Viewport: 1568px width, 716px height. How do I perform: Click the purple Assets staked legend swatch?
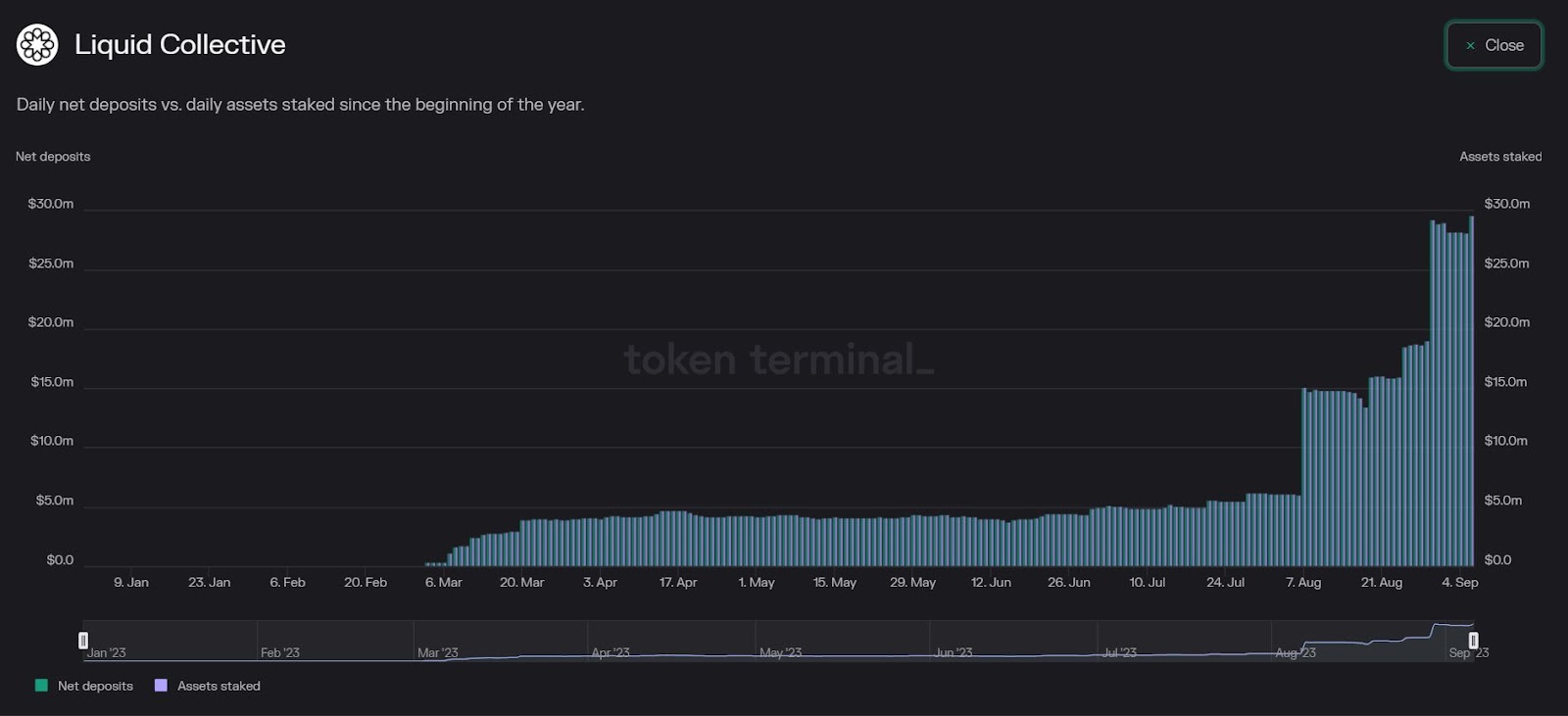tap(161, 686)
